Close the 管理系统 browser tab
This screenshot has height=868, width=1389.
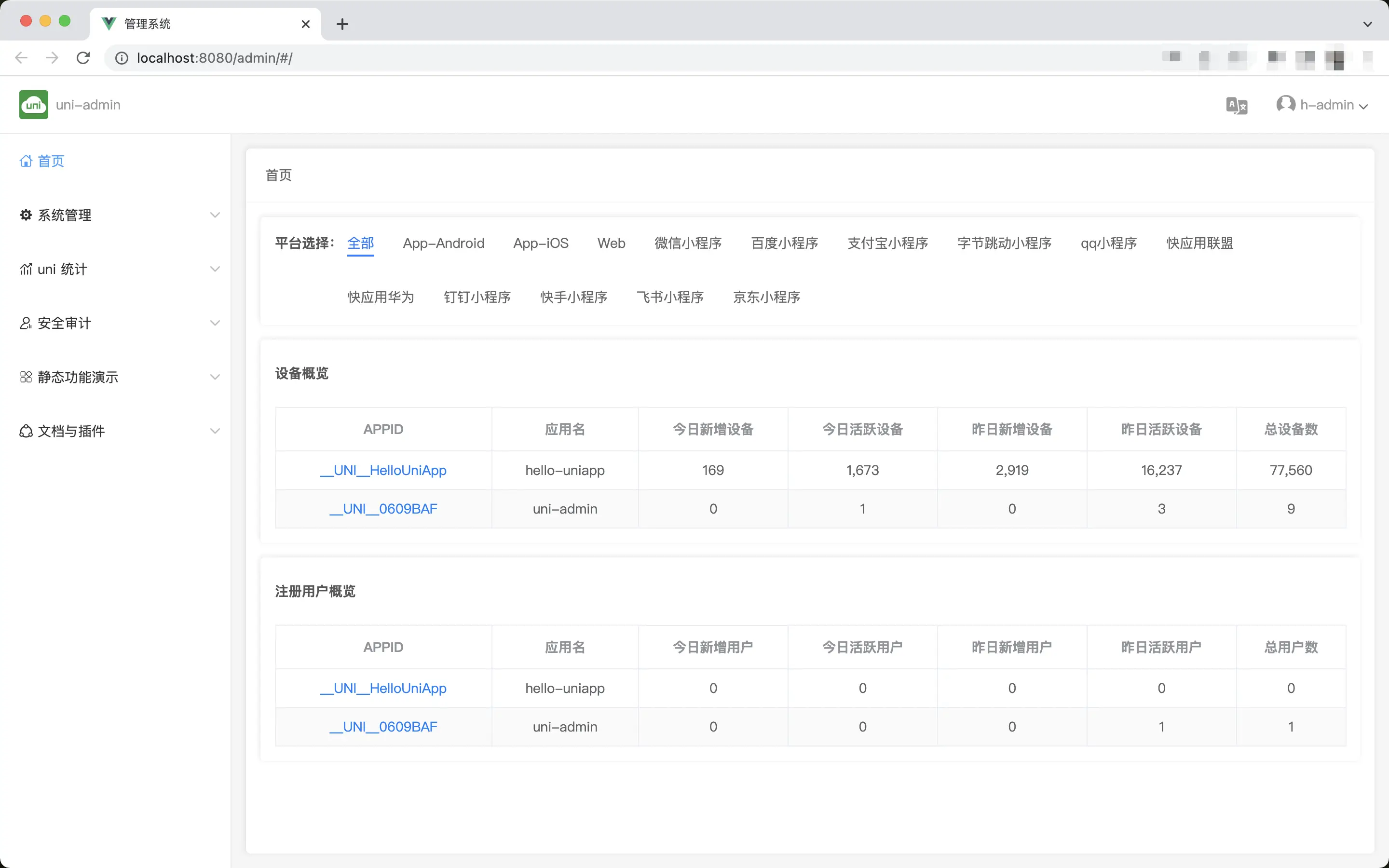pos(305,24)
